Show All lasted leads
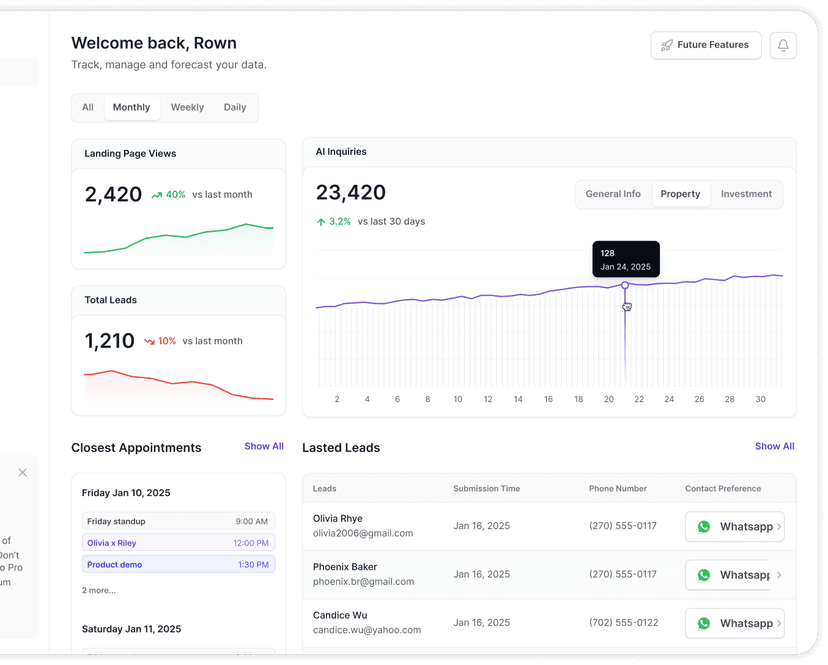 [774, 447]
